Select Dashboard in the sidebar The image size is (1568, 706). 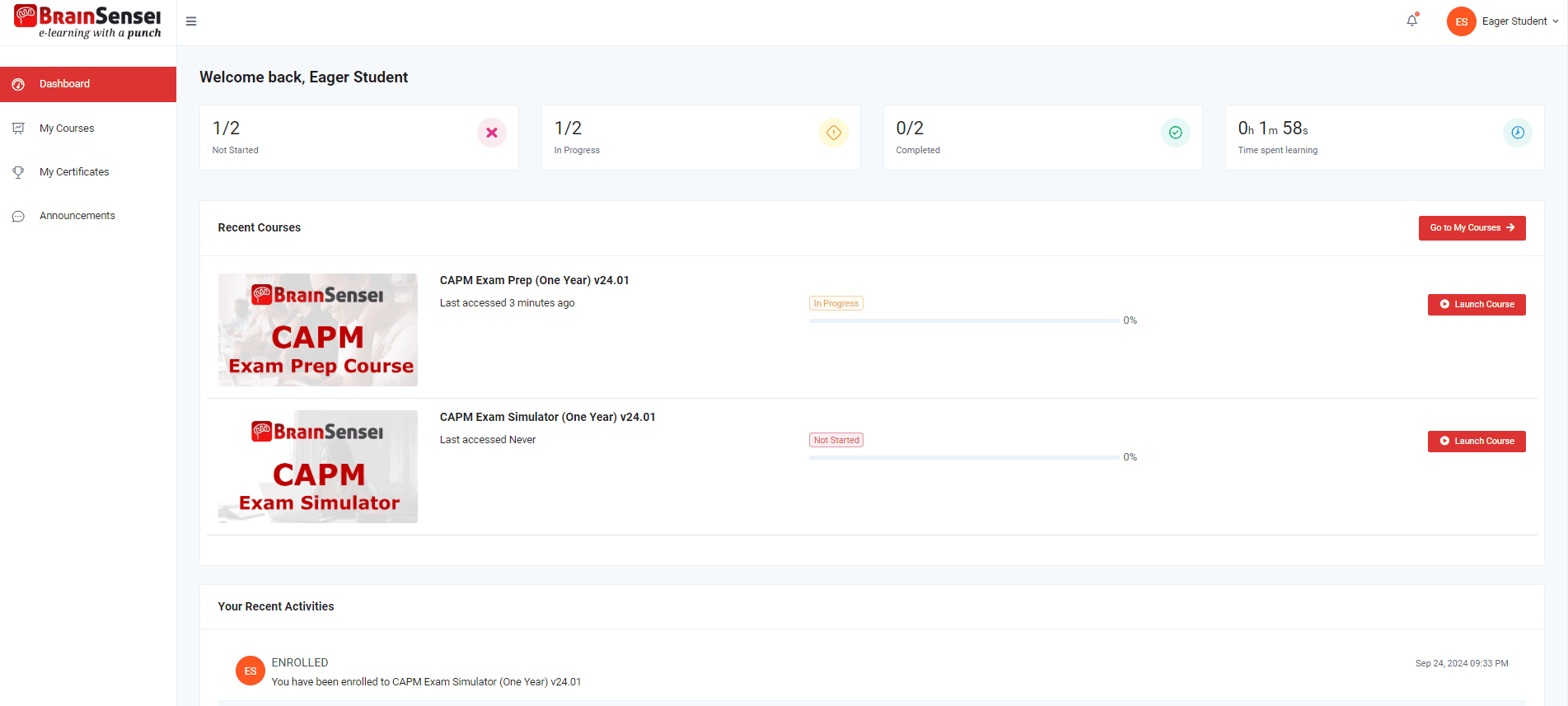tap(88, 84)
